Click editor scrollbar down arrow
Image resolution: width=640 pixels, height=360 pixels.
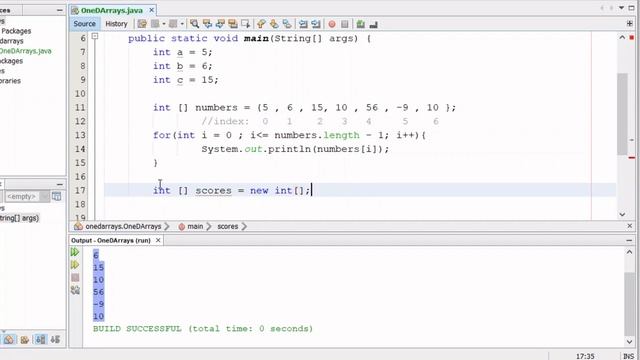tap(622, 214)
